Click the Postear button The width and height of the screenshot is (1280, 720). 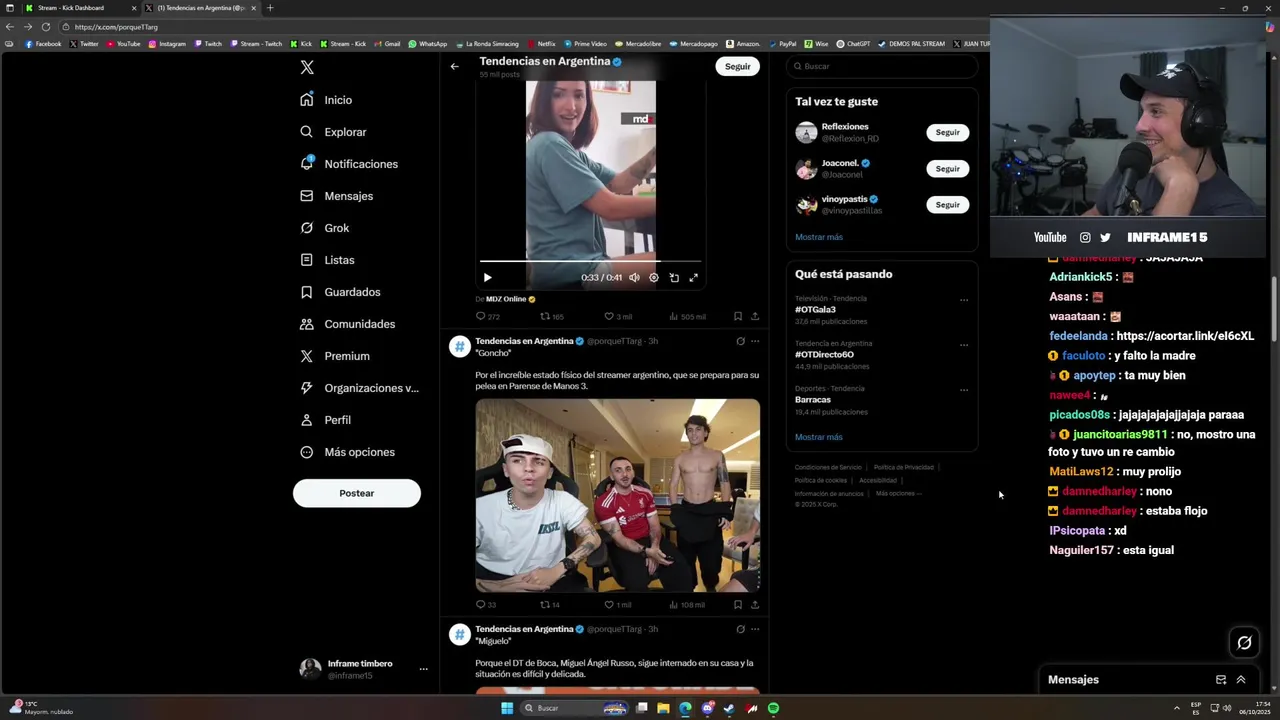(357, 493)
